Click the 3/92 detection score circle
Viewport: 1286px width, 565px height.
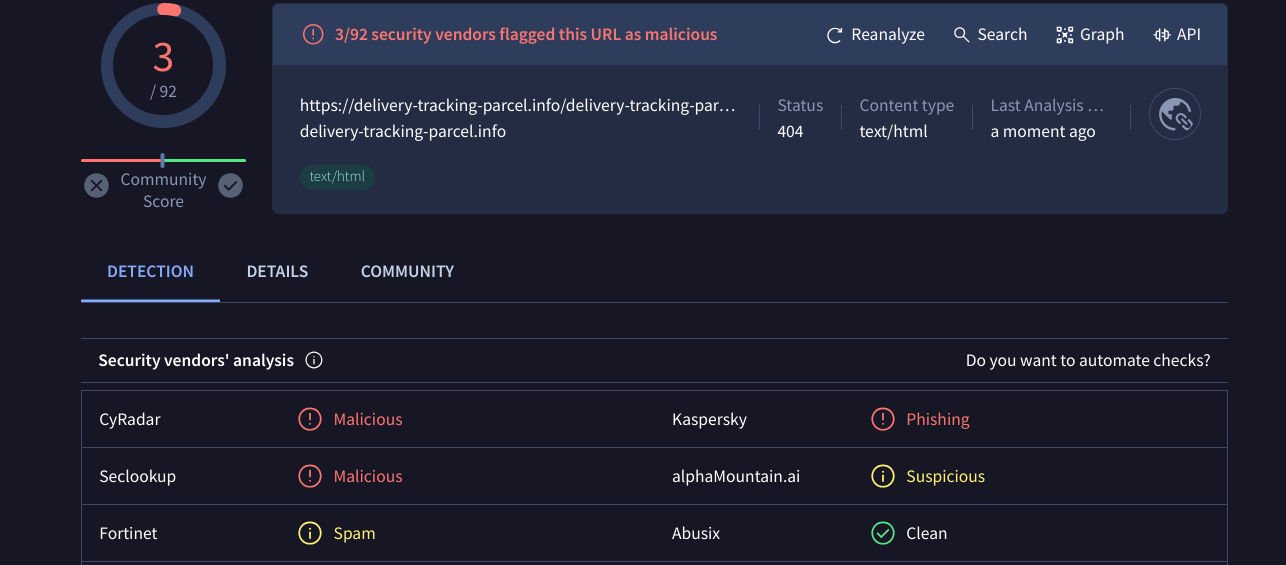163,66
